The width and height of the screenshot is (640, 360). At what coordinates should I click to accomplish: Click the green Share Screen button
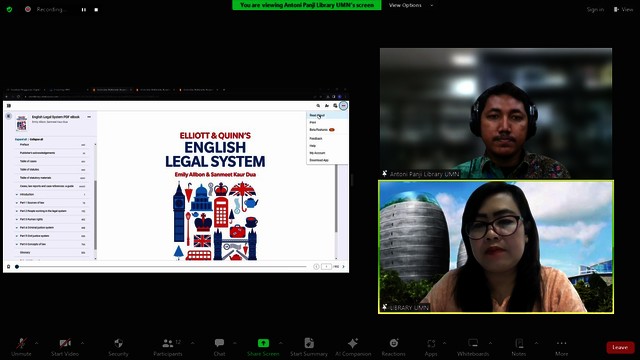(x=263, y=347)
